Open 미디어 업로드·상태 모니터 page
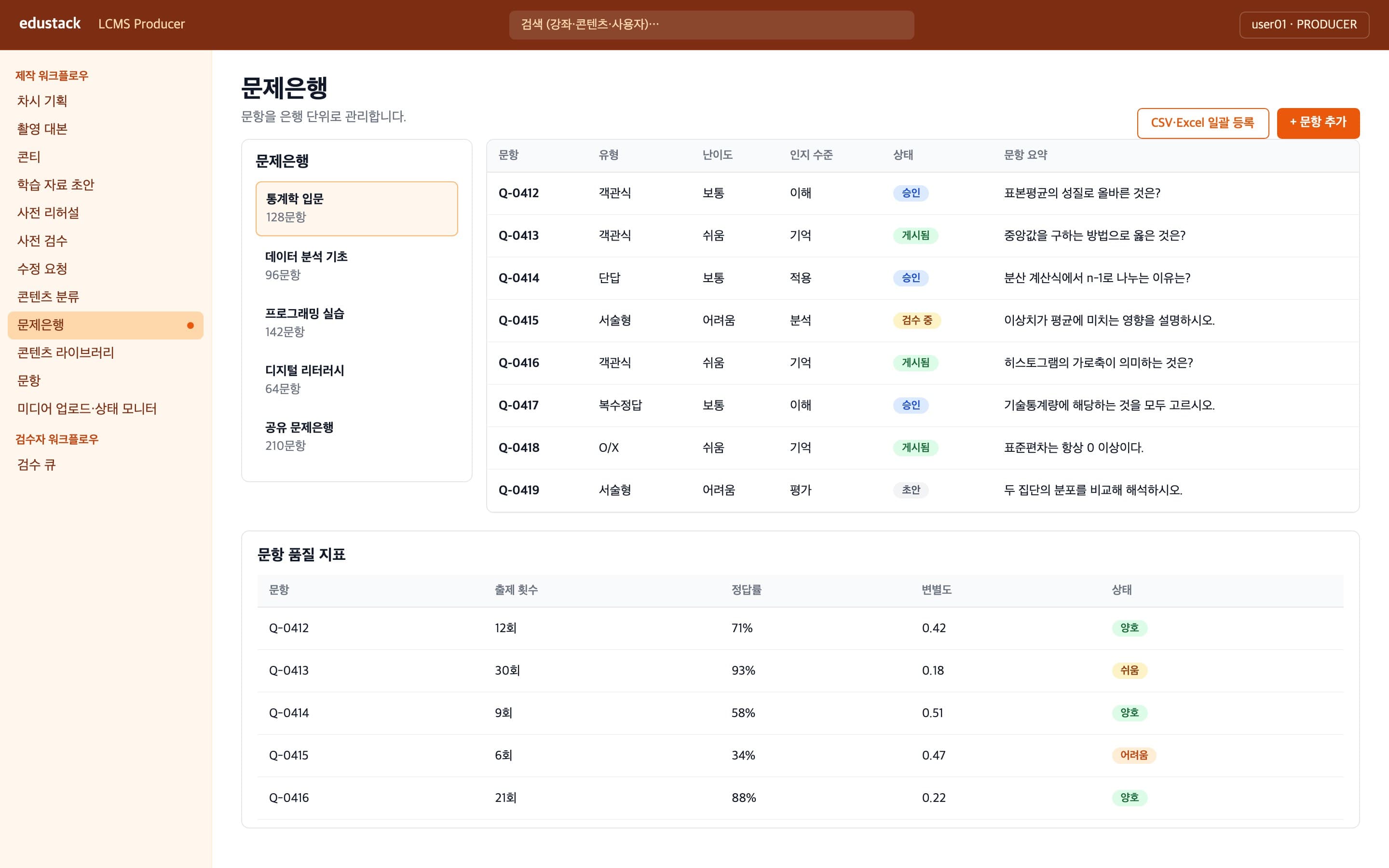 [106, 409]
